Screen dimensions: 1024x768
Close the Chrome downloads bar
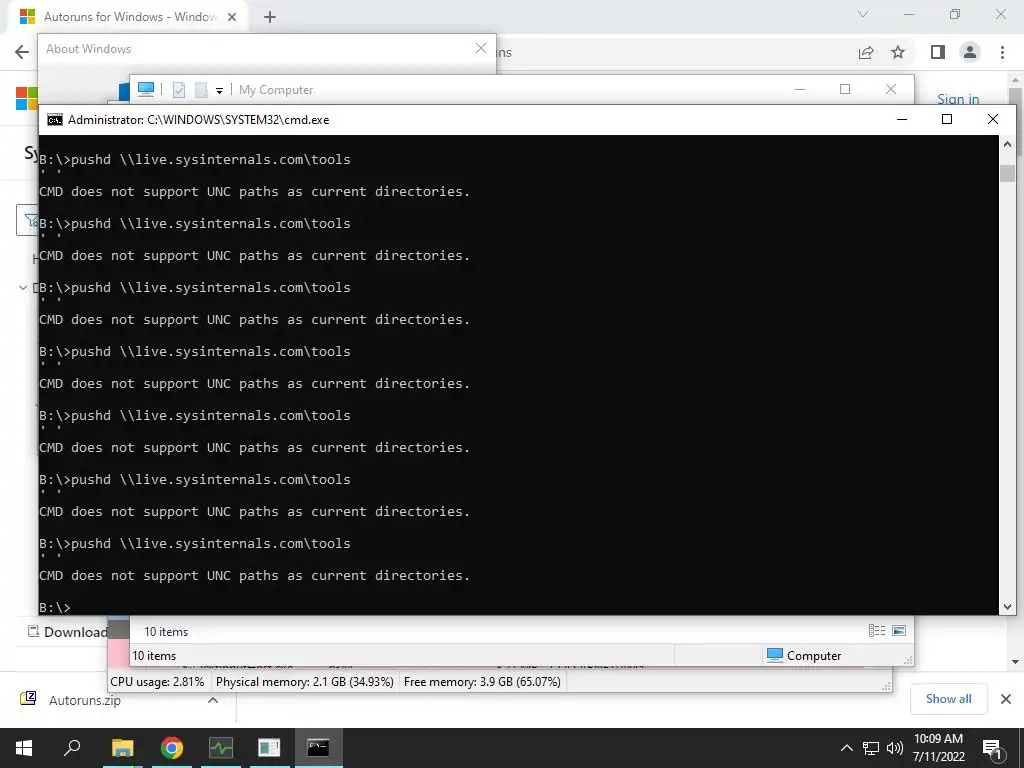click(1006, 699)
